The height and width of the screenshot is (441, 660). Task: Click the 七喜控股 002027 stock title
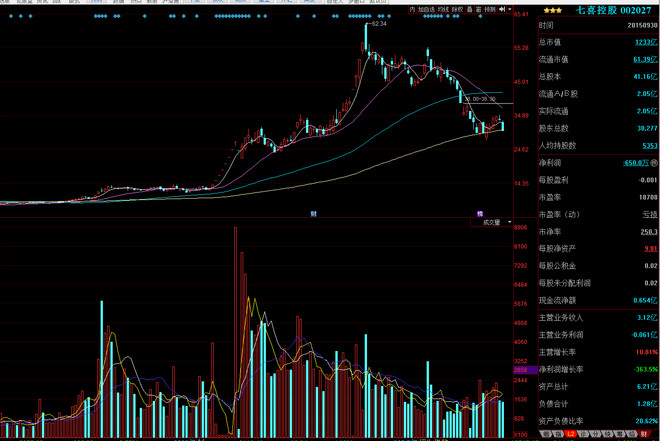point(613,10)
